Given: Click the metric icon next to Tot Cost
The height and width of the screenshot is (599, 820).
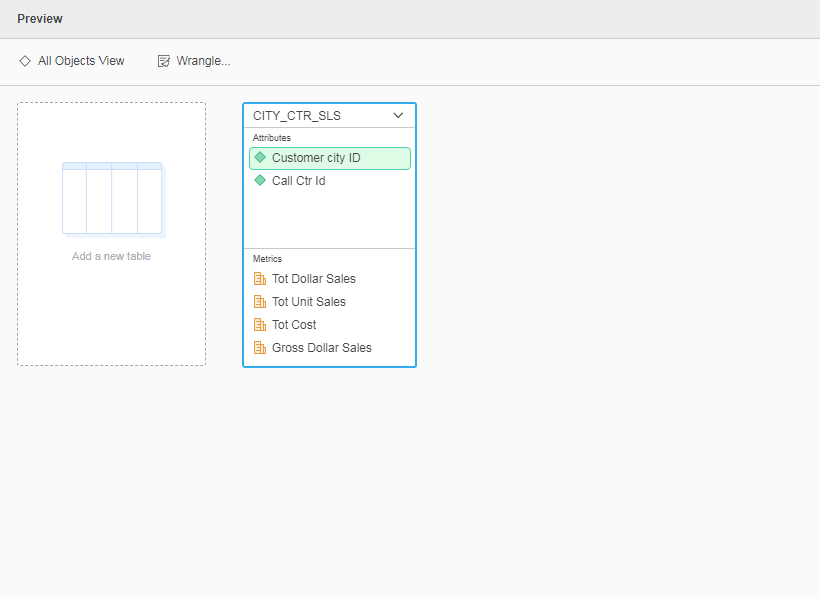Looking at the screenshot, I should tap(260, 324).
